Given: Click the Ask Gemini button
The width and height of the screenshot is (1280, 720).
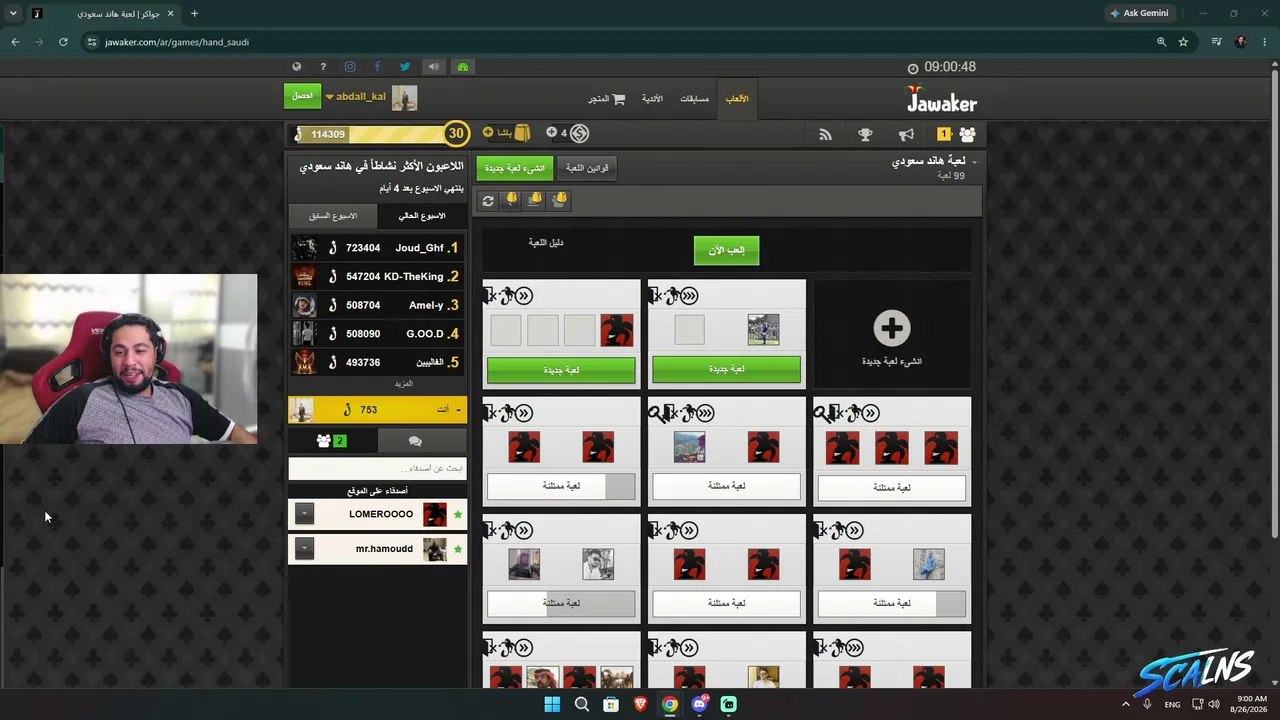Looking at the screenshot, I should click(1139, 13).
